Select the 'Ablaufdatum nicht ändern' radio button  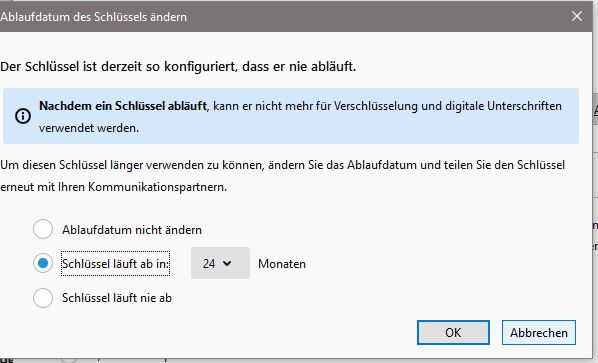coord(43,229)
